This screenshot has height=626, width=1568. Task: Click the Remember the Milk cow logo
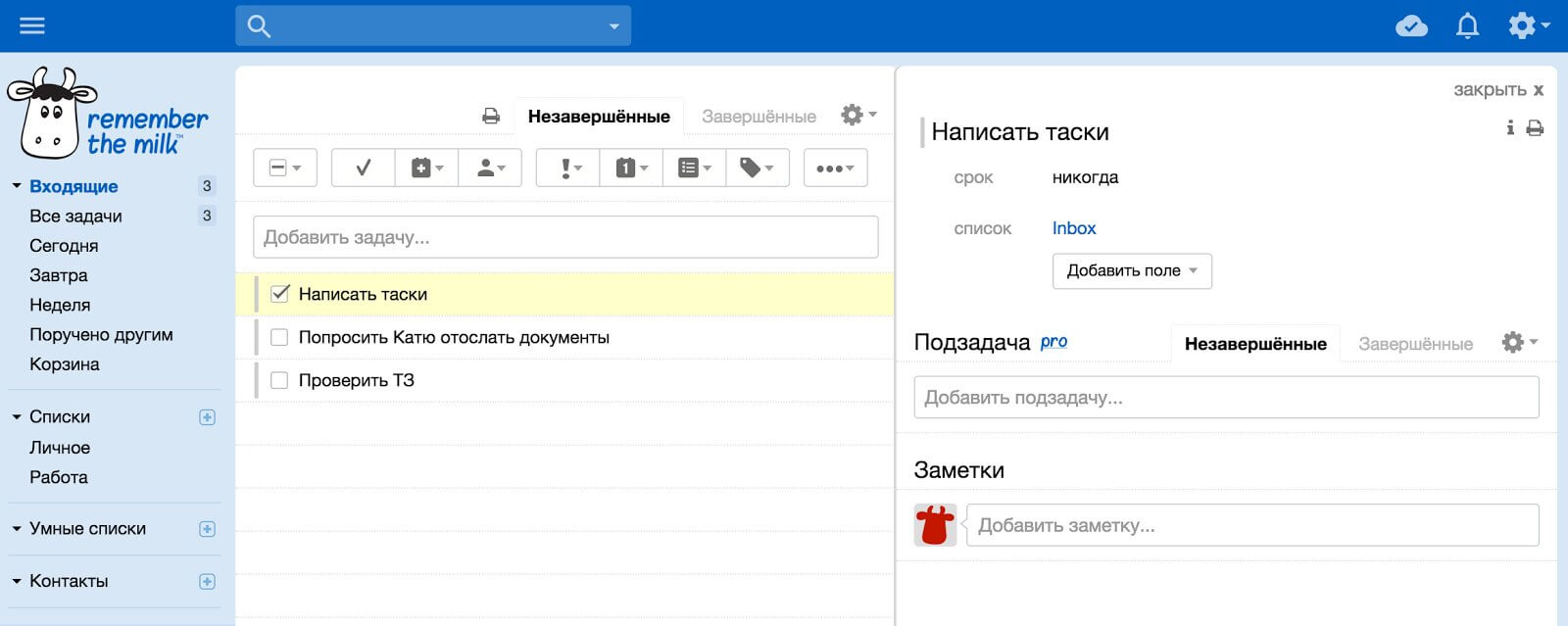coord(108,114)
